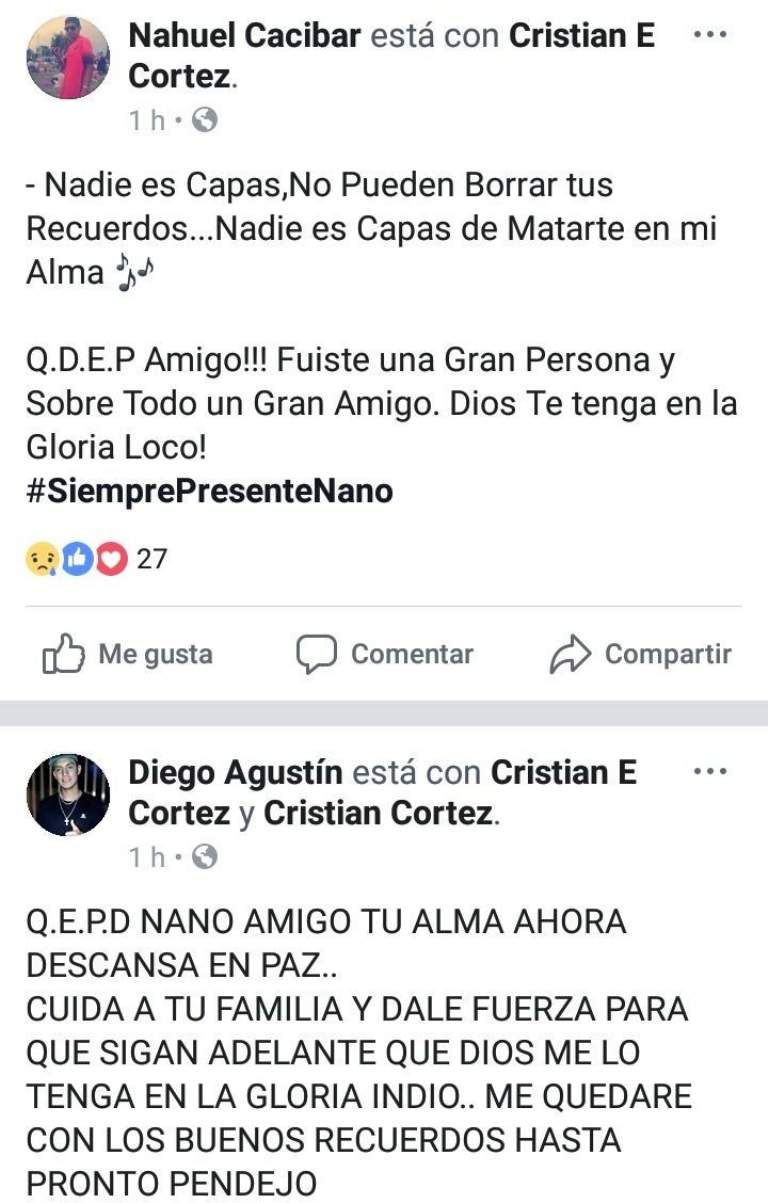768x1203 pixels.
Task: Open the tagged Cristian Cortez link in Diego's post
Action: [x=378, y=813]
